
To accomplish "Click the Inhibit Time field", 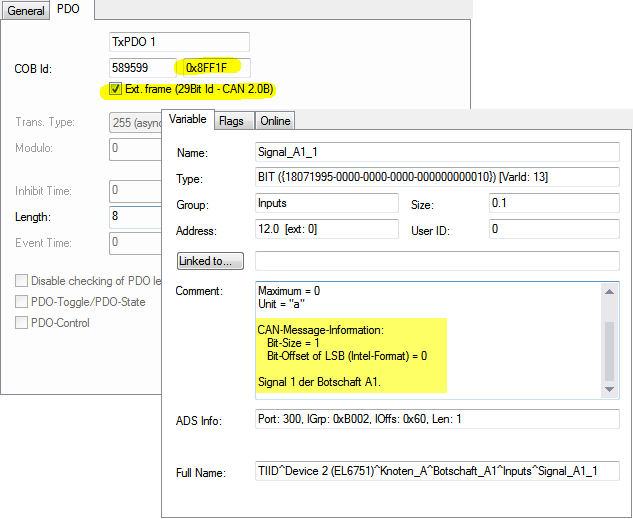I will point(135,191).
